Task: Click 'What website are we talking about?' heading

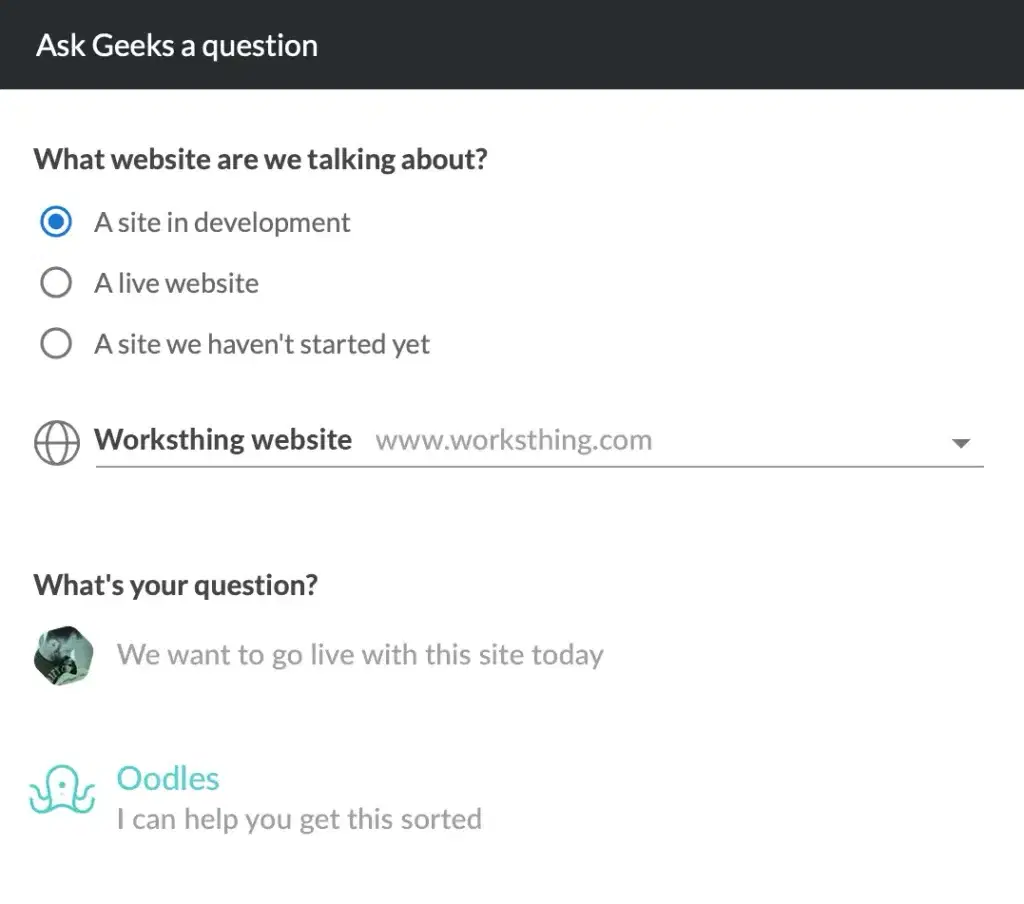Action: [x=261, y=159]
